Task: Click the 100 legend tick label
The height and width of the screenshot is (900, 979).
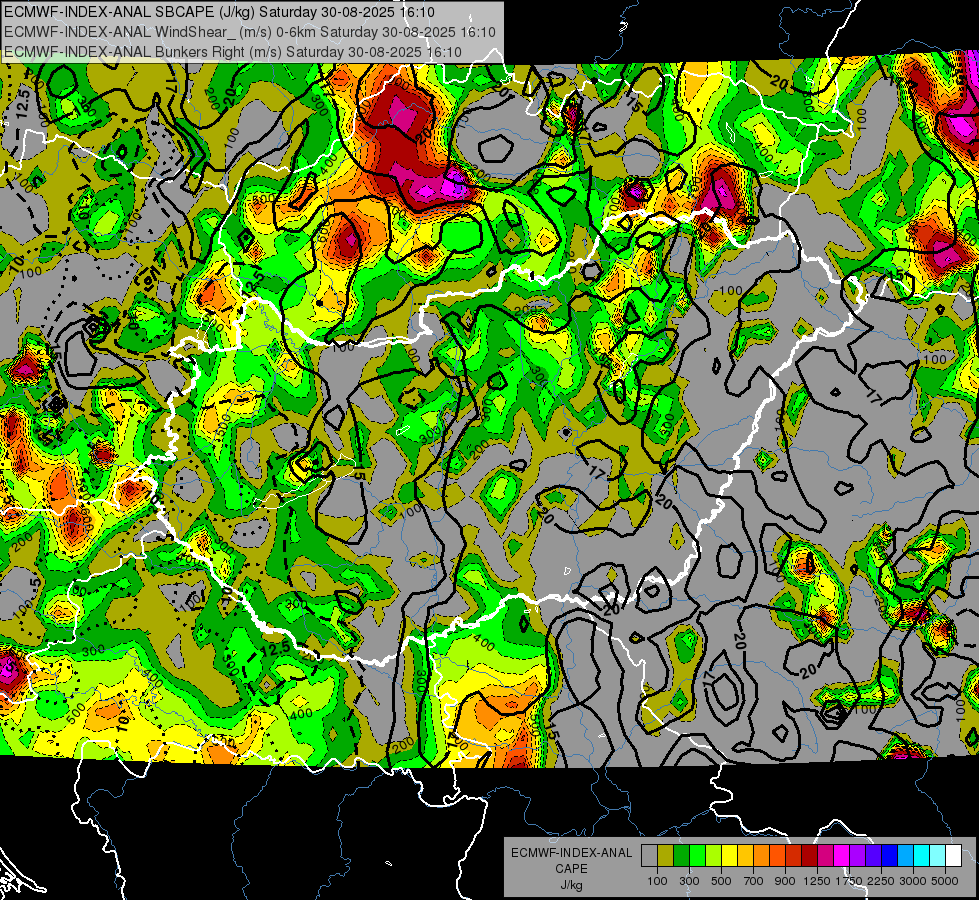Action: [657, 881]
